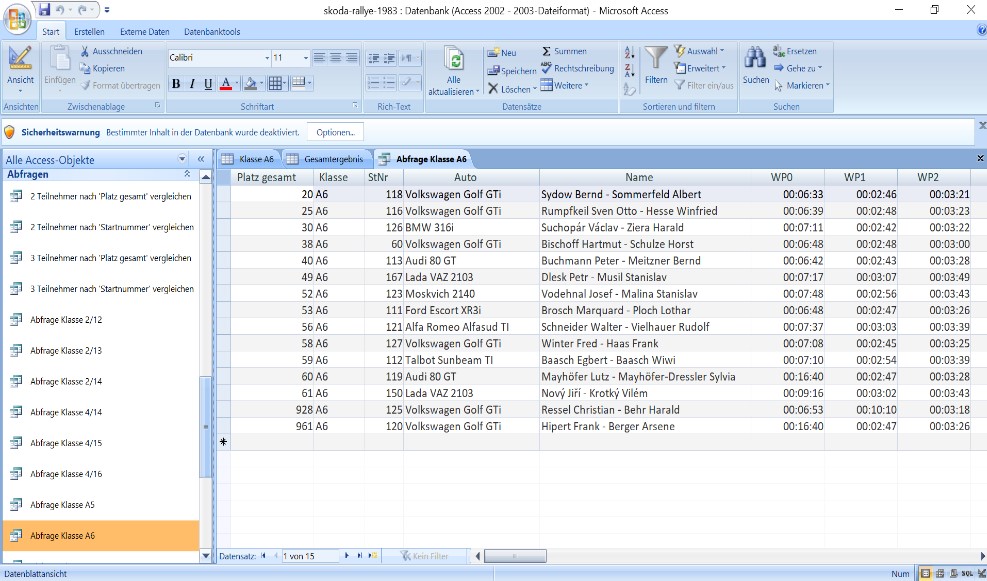Image resolution: width=987 pixels, height=581 pixels.
Task: Click the Auto column header
Action: (x=471, y=178)
